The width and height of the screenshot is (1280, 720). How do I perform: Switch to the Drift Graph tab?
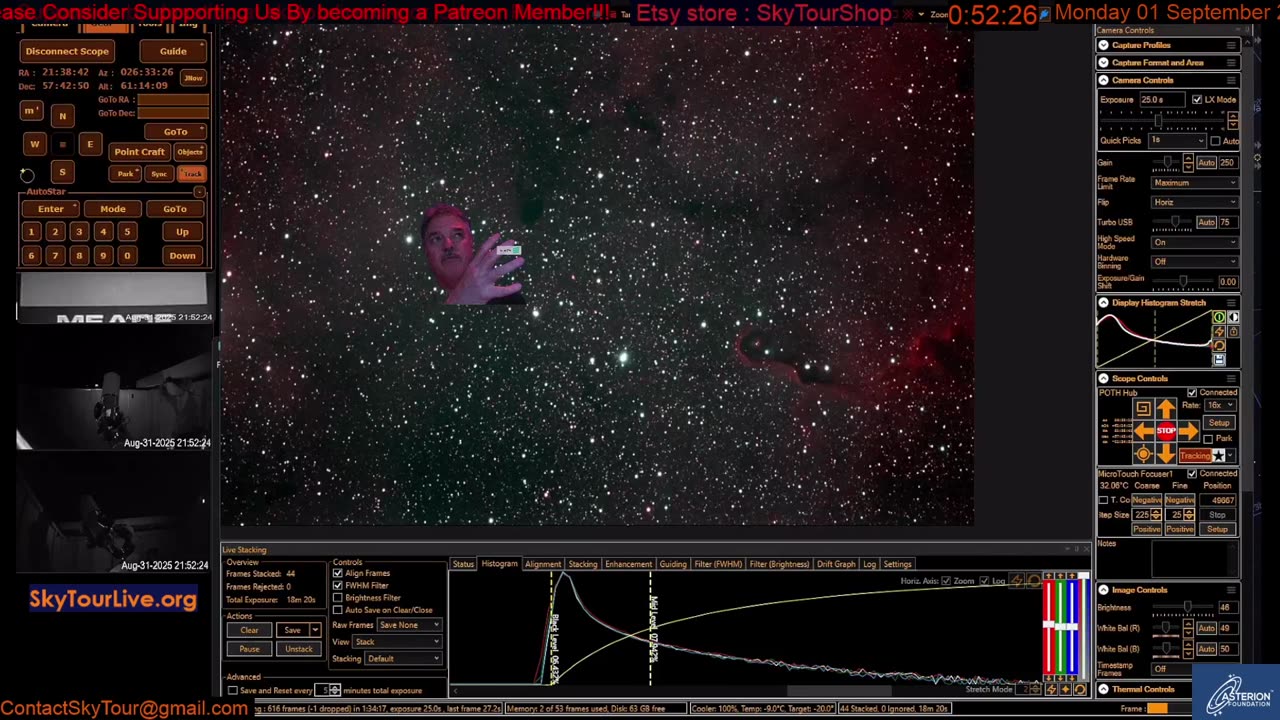pyautogui.click(x=836, y=564)
